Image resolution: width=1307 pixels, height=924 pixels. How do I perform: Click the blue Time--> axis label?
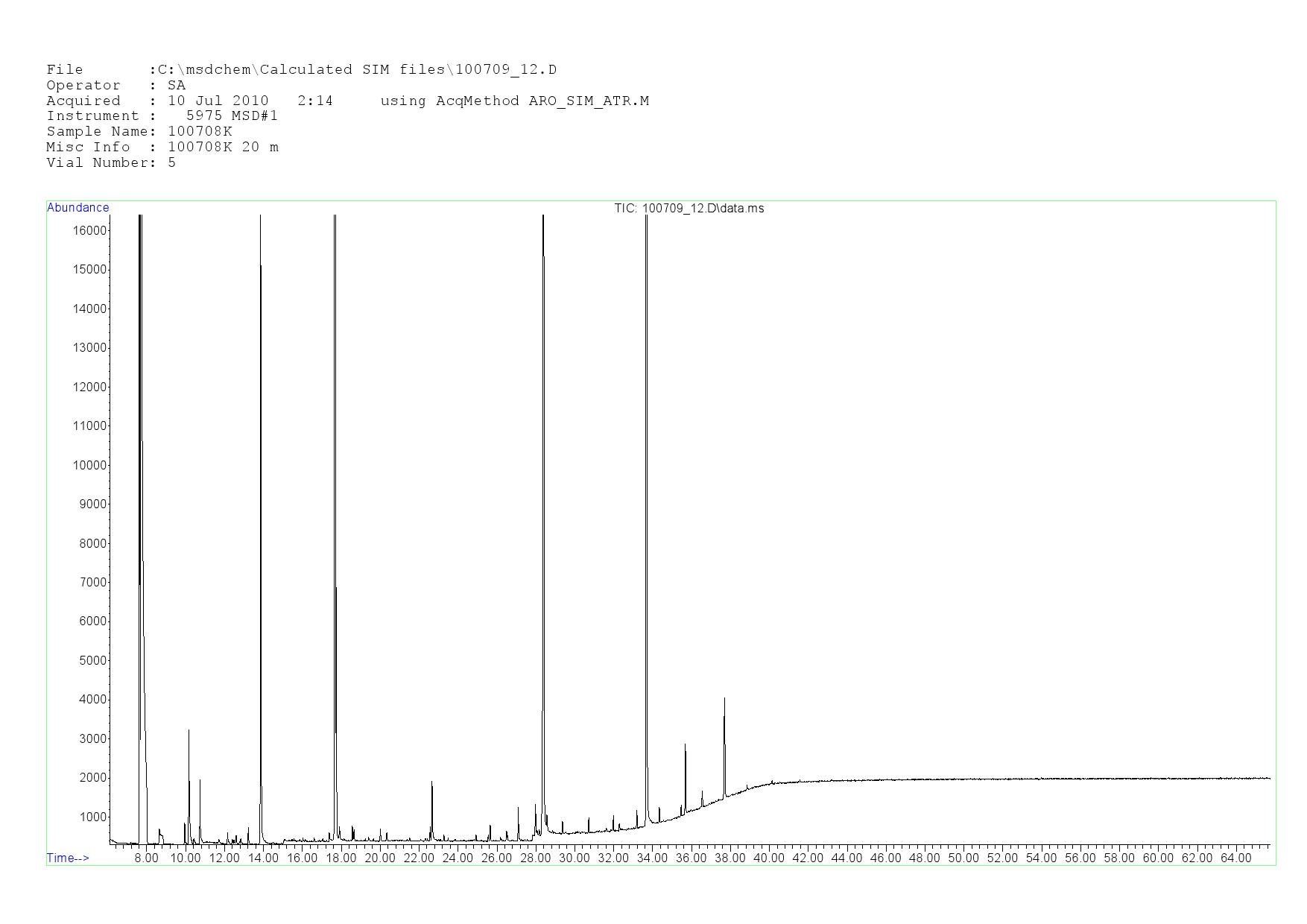(x=68, y=858)
